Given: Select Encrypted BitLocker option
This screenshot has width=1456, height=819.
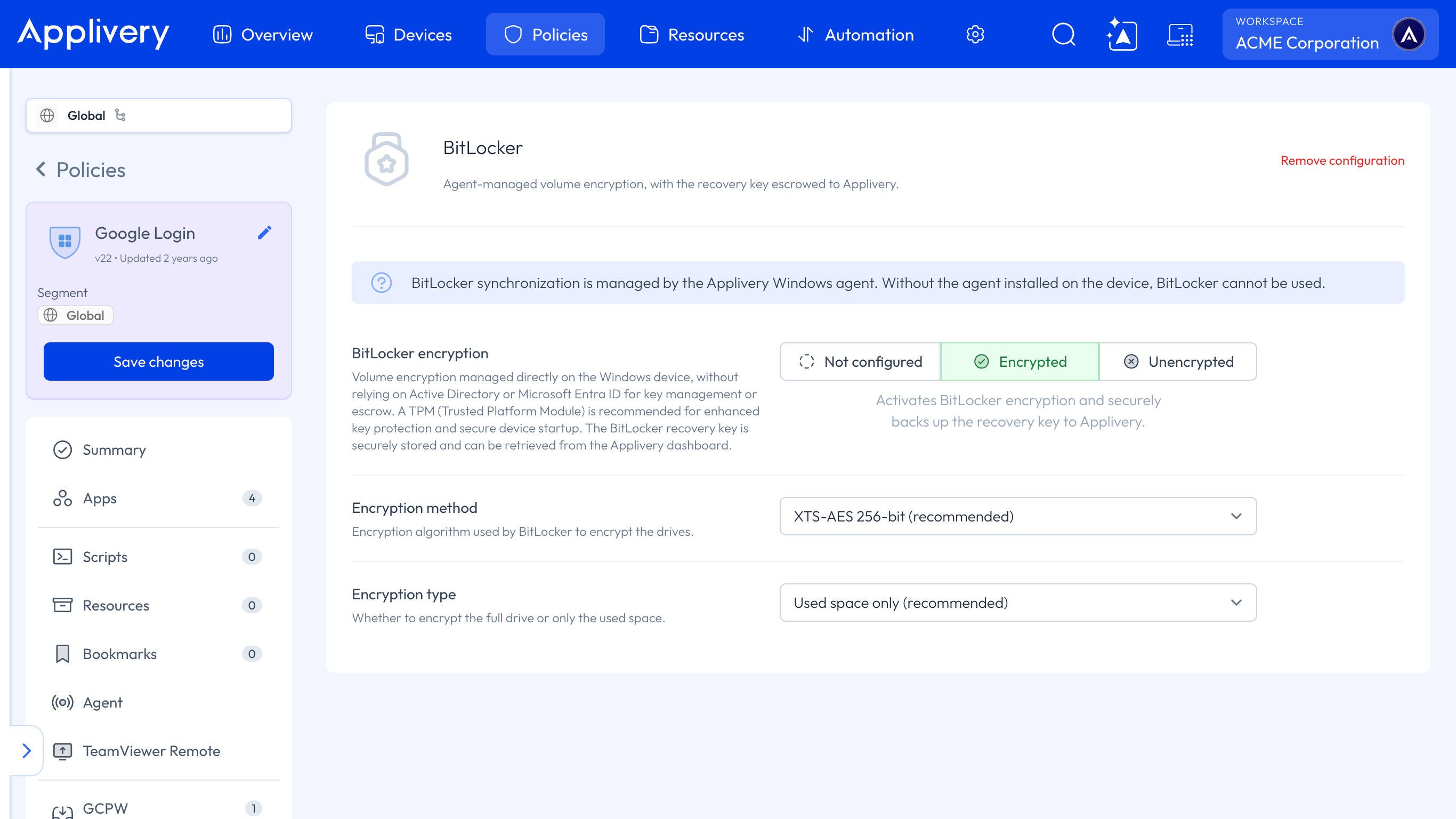Looking at the screenshot, I should tap(1020, 362).
